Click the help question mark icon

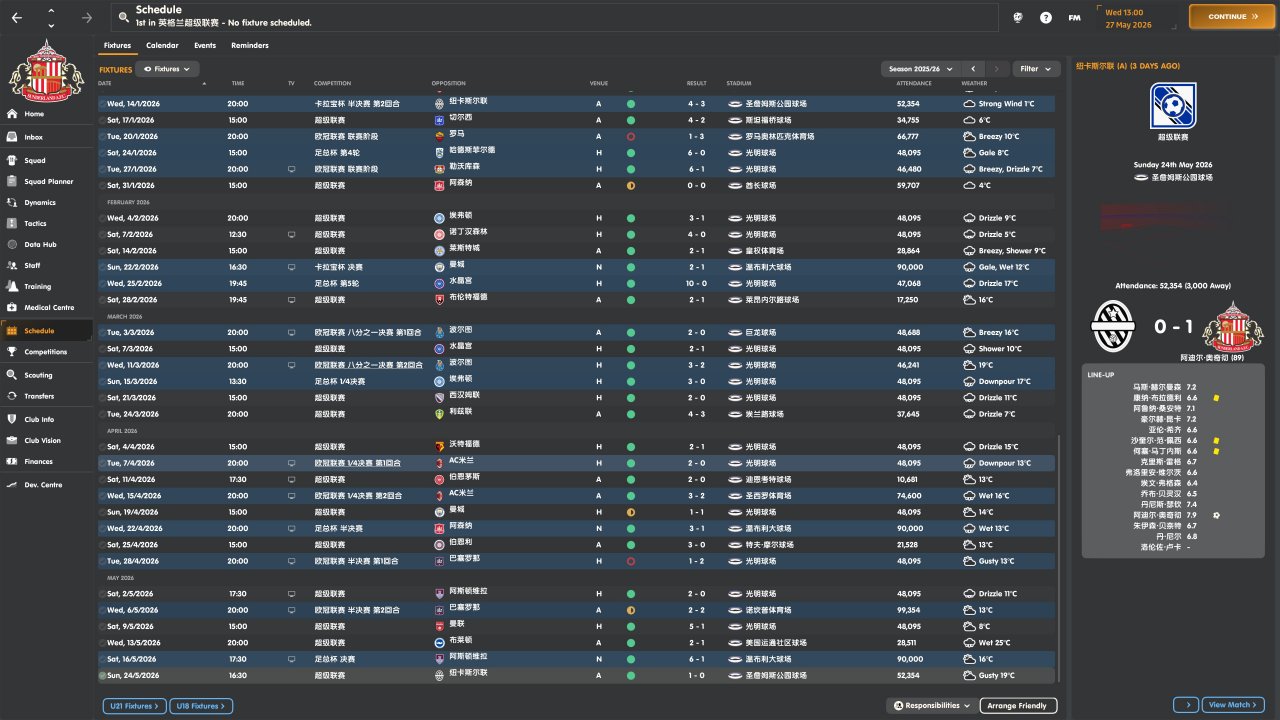coord(1046,17)
